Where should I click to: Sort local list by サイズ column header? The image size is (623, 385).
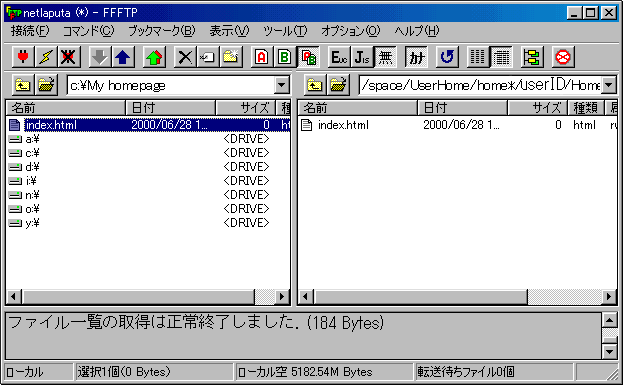(246, 108)
